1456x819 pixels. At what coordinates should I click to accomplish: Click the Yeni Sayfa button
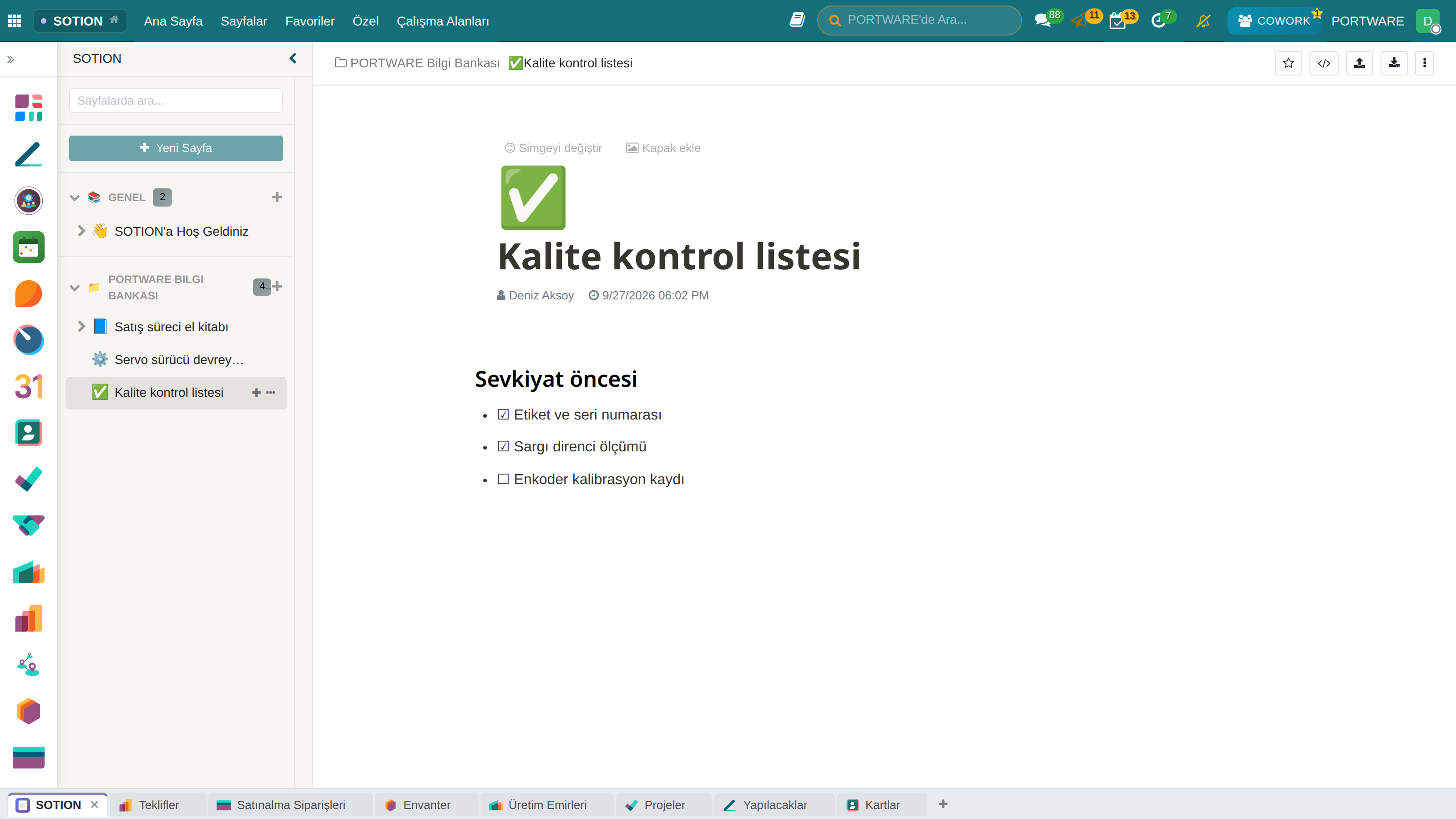[x=176, y=148]
